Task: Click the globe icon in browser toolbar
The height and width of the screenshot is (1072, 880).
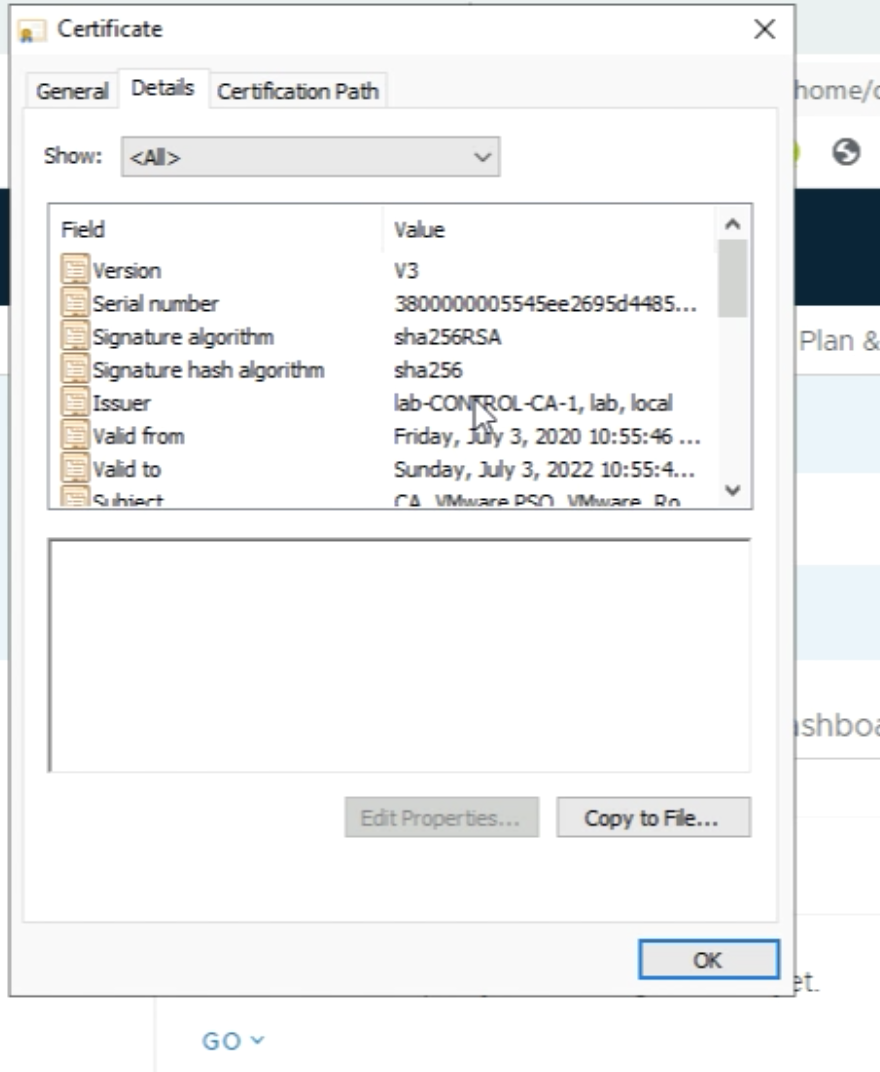Action: pos(846,152)
